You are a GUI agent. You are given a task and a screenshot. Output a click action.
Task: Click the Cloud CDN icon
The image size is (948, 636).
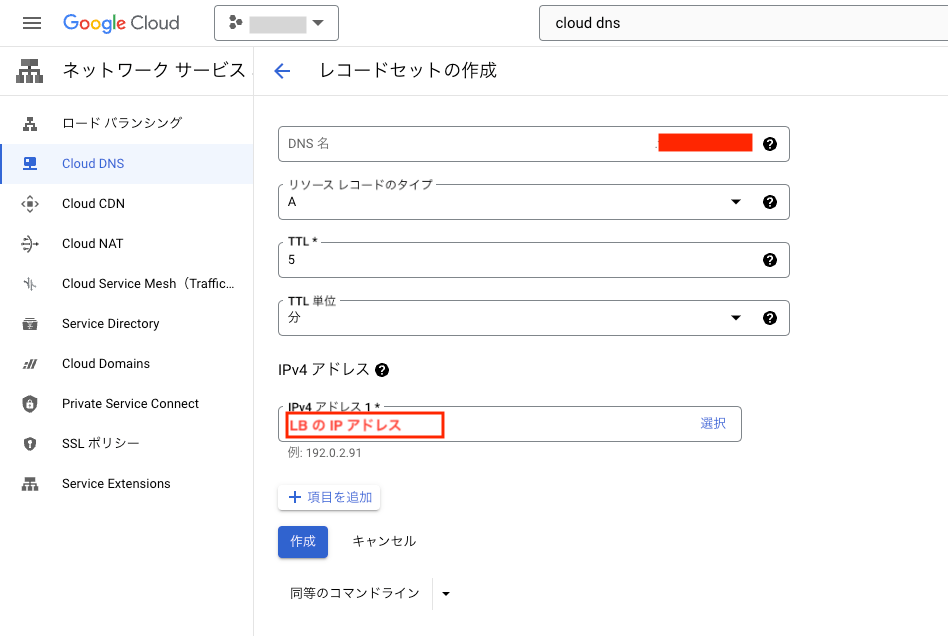[30, 203]
